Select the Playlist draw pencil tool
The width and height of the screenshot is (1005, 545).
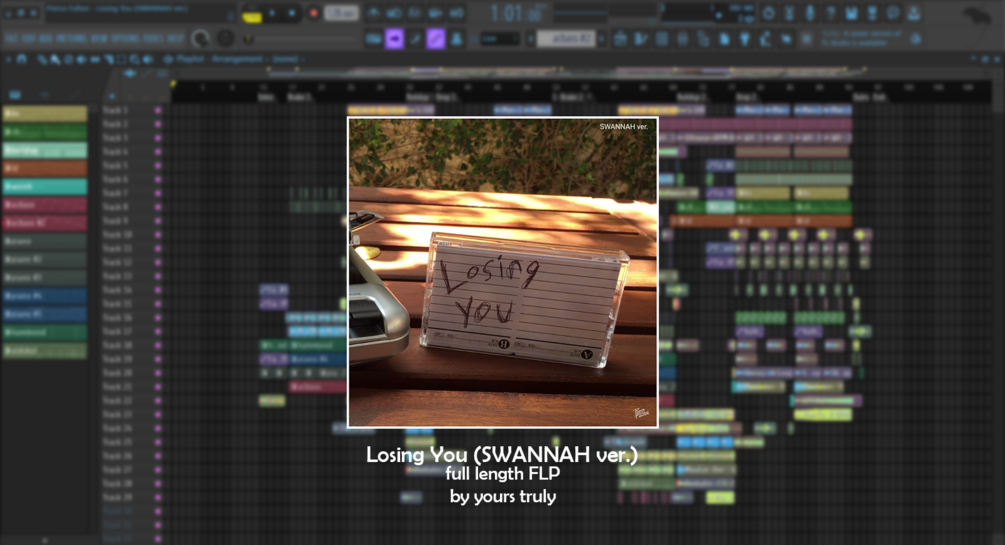click(x=42, y=59)
